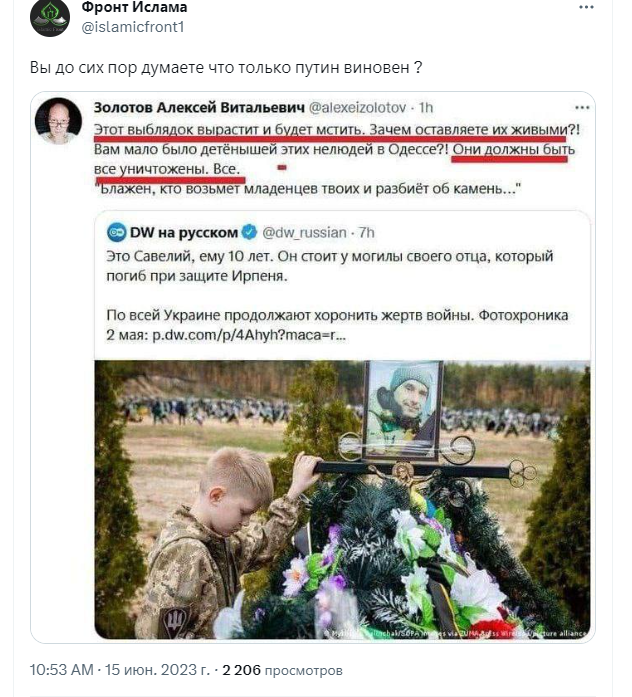Click the @dw_russian handle
632x697 pixels.
(x=304, y=232)
